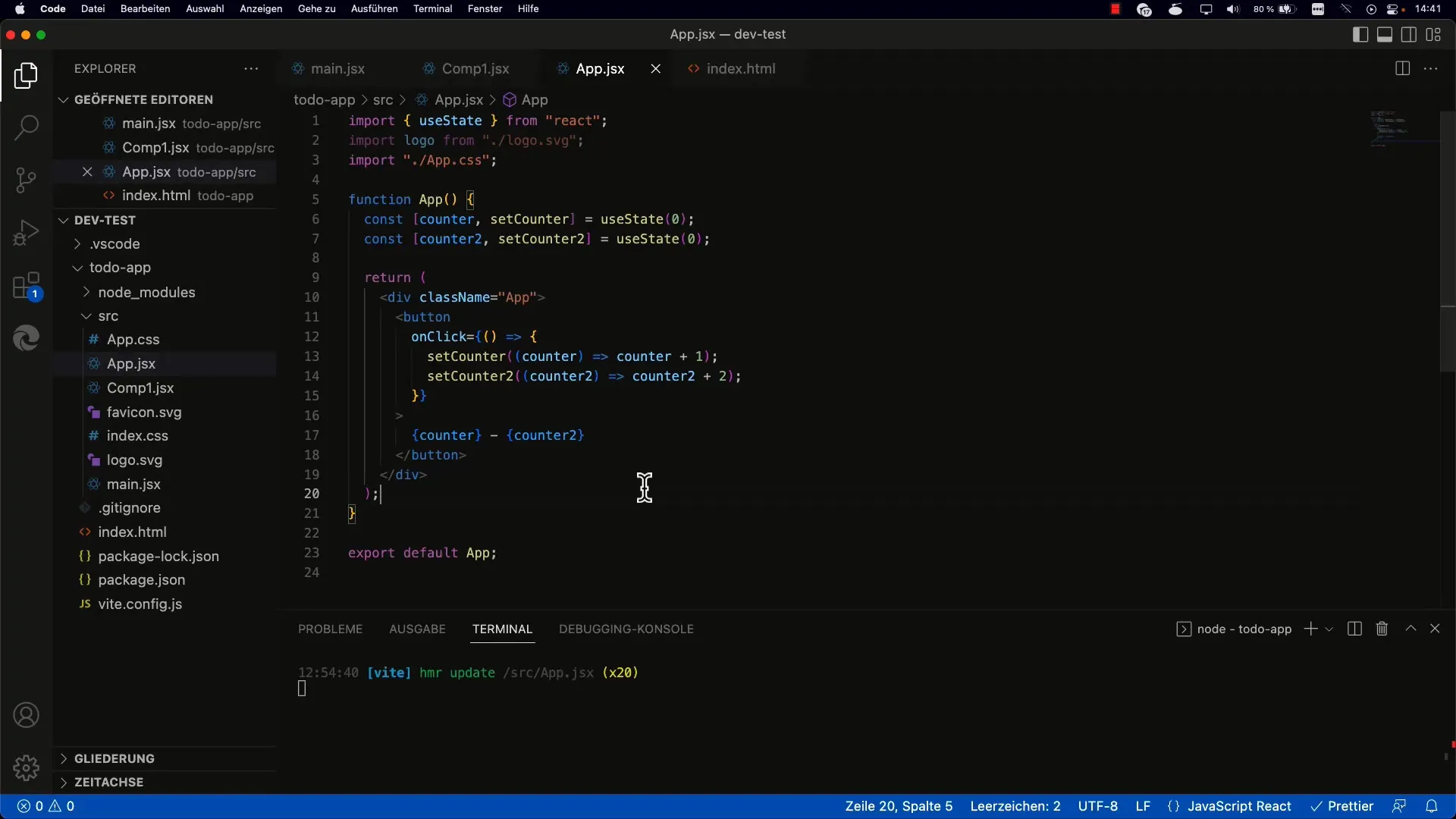Open package.json in file tree
1456x819 pixels.
[x=165, y=580]
